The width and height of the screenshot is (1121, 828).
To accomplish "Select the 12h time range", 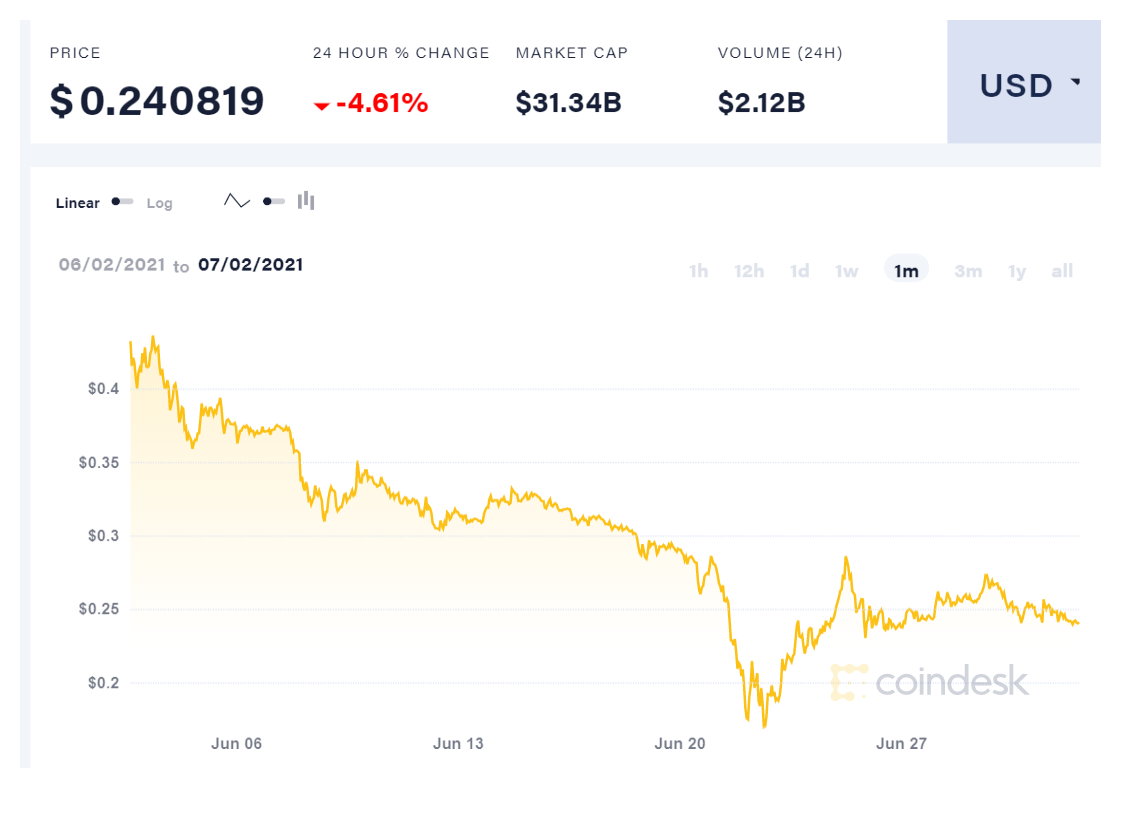I will coord(749,271).
